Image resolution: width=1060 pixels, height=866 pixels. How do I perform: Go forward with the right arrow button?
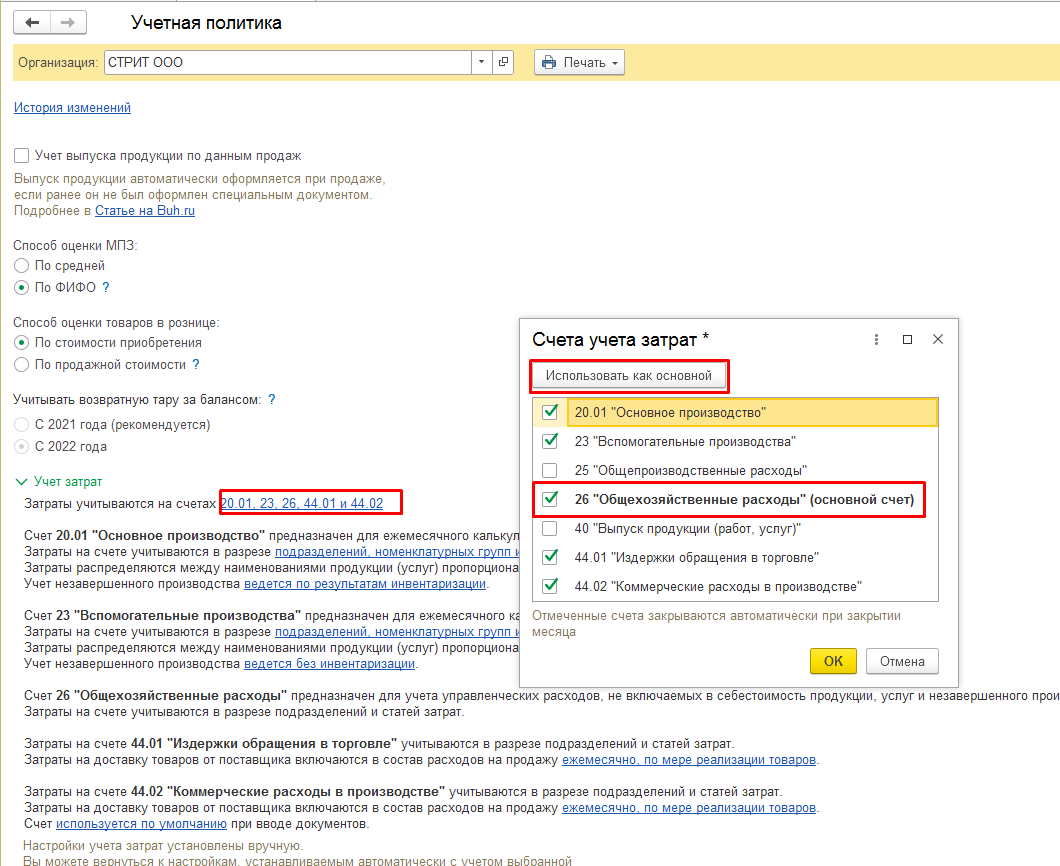click(68, 23)
